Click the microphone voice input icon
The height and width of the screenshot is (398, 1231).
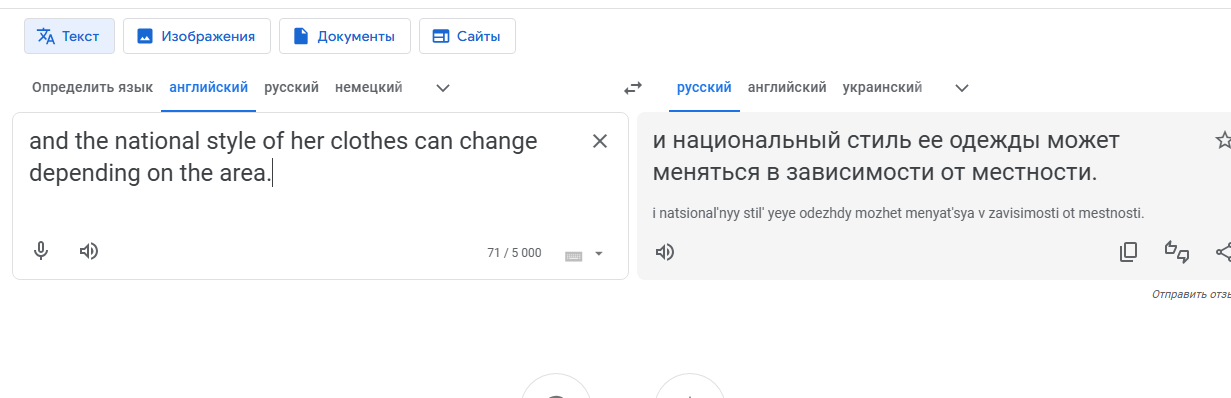pyautogui.click(x=41, y=251)
